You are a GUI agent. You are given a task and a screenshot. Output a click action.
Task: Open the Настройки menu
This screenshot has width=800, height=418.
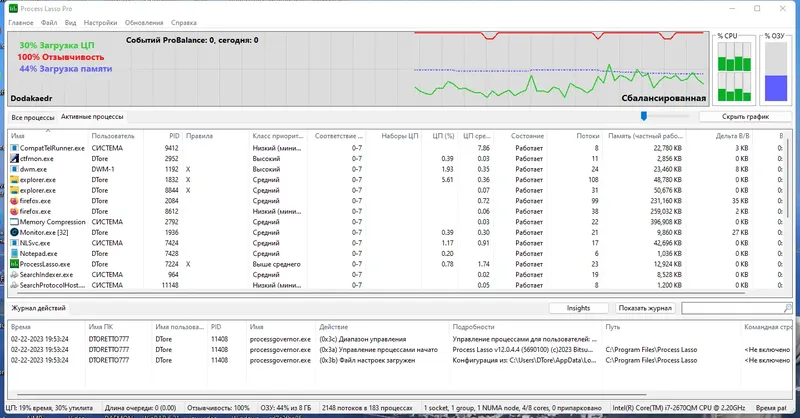click(x=101, y=22)
